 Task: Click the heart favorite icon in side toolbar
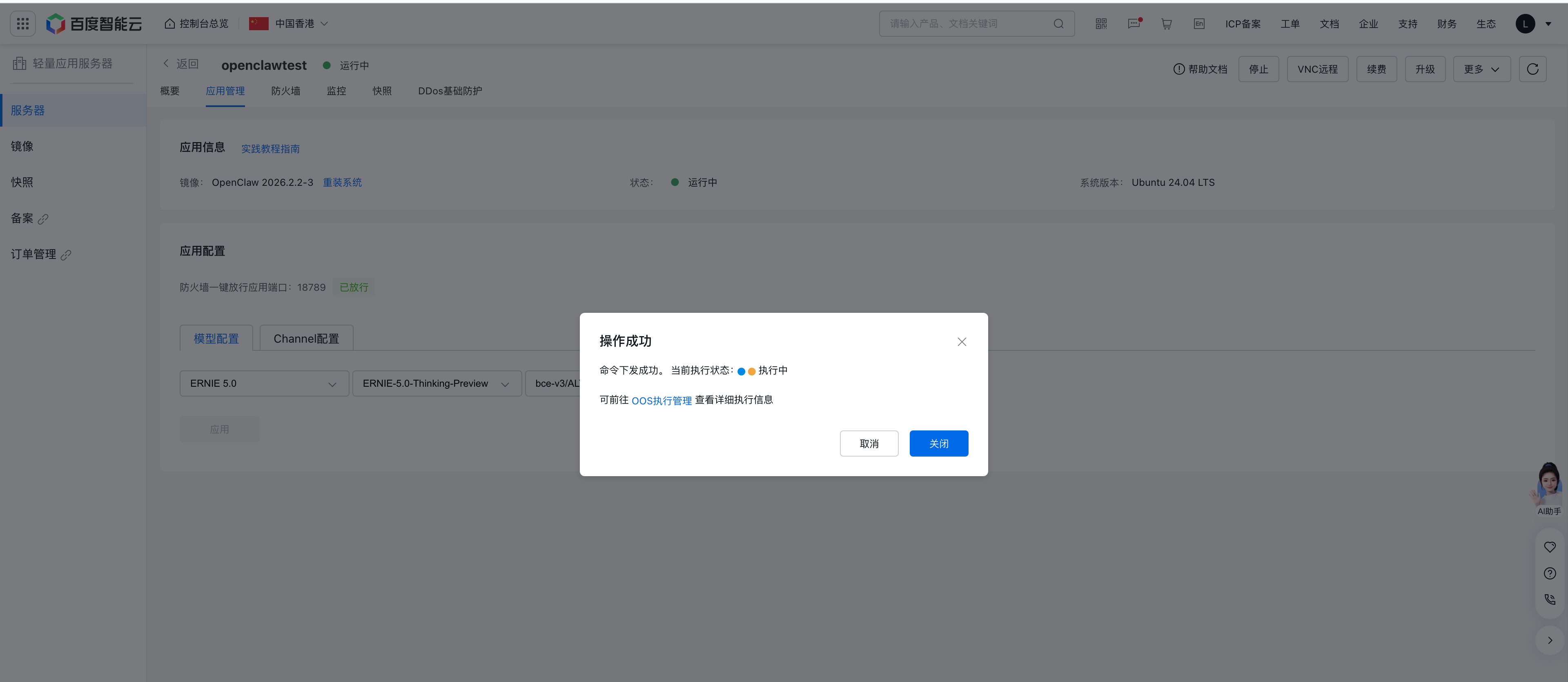1550,547
